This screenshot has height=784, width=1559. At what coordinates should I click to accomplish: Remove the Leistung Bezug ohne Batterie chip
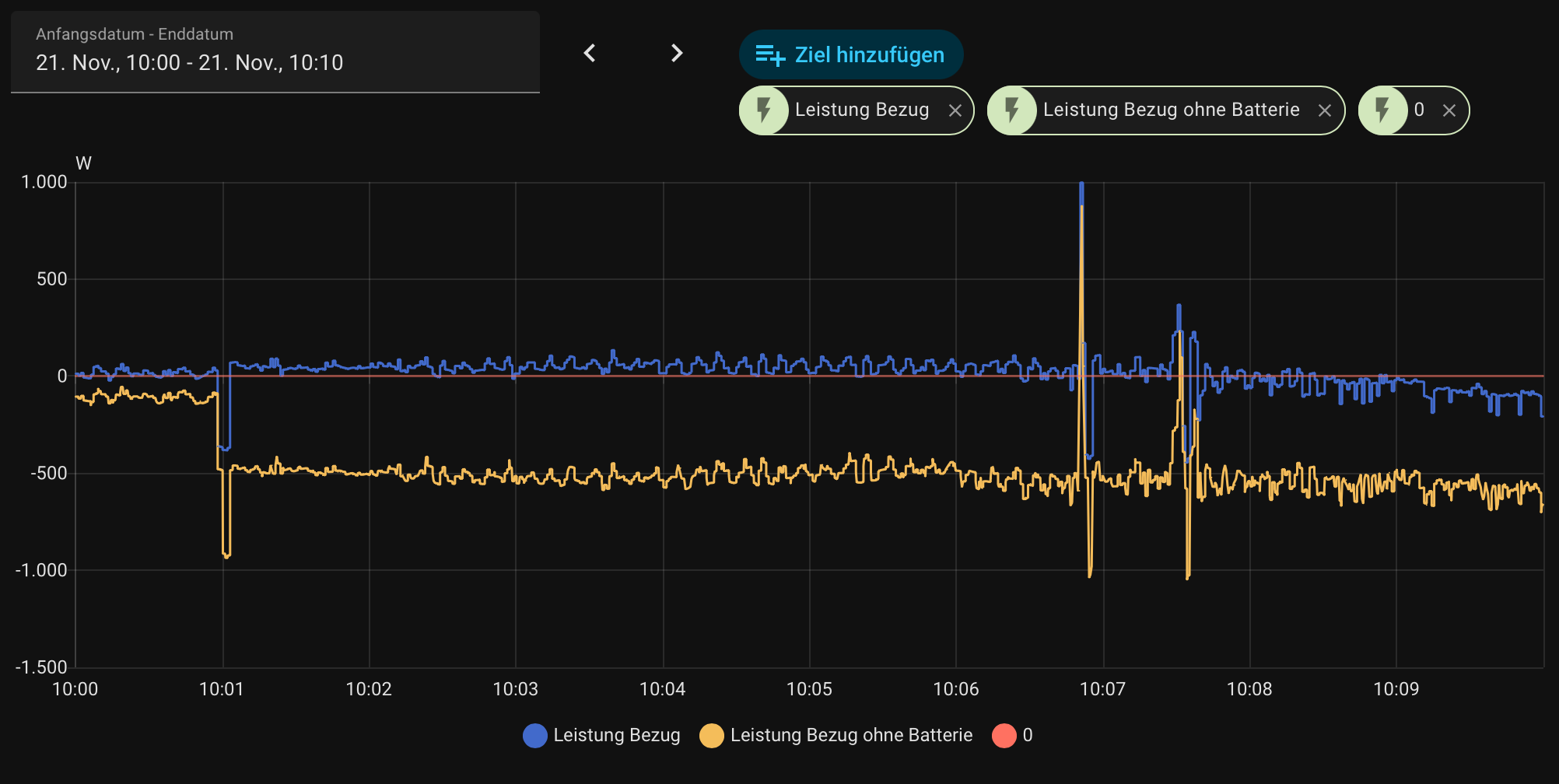[1325, 110]
